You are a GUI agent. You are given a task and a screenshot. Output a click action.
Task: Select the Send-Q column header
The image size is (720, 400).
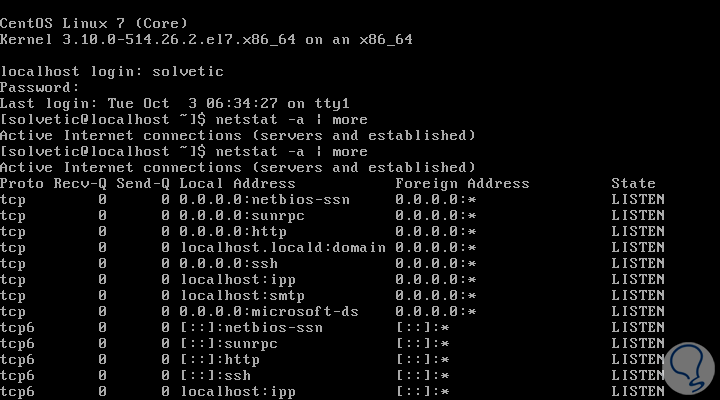coord(143,183)
